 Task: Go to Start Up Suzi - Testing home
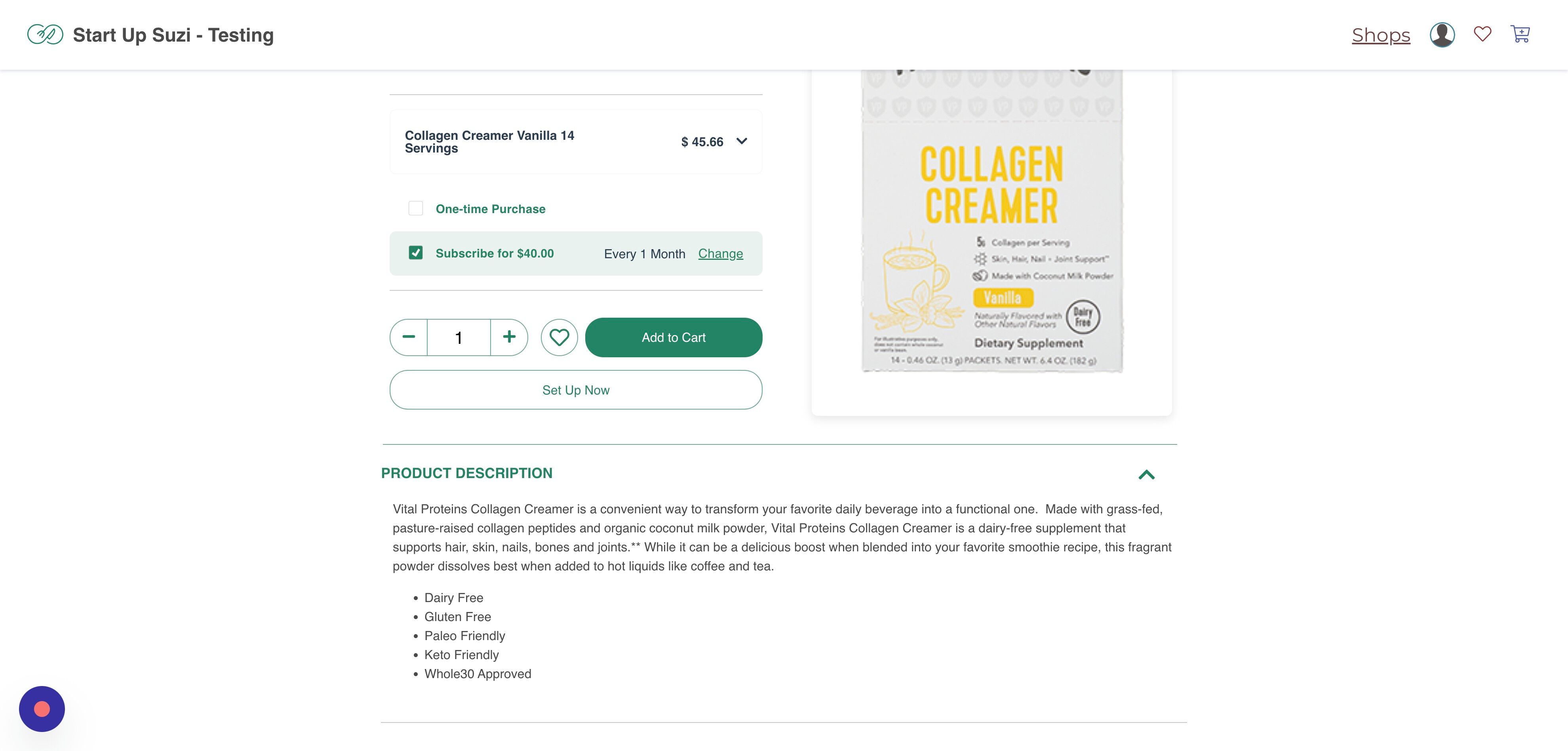tap(173, 35)
